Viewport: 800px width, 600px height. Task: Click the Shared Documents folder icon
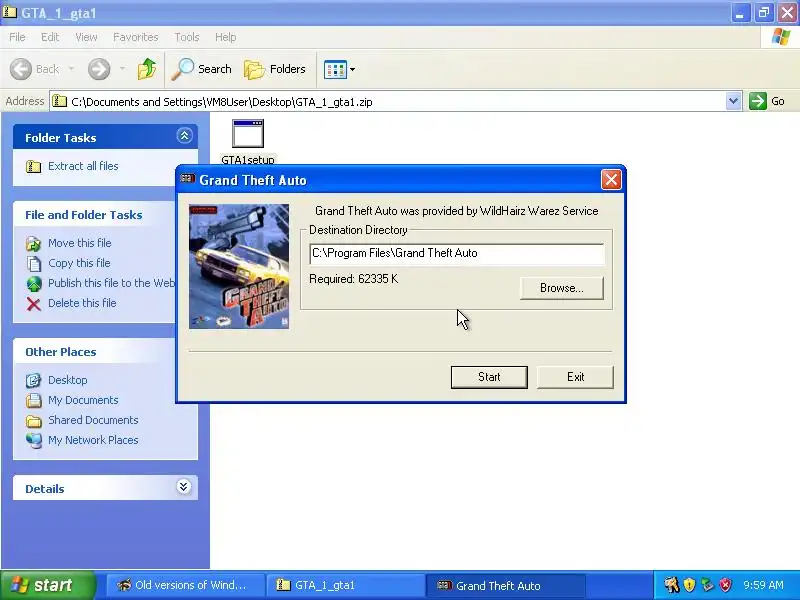point(34,421)
